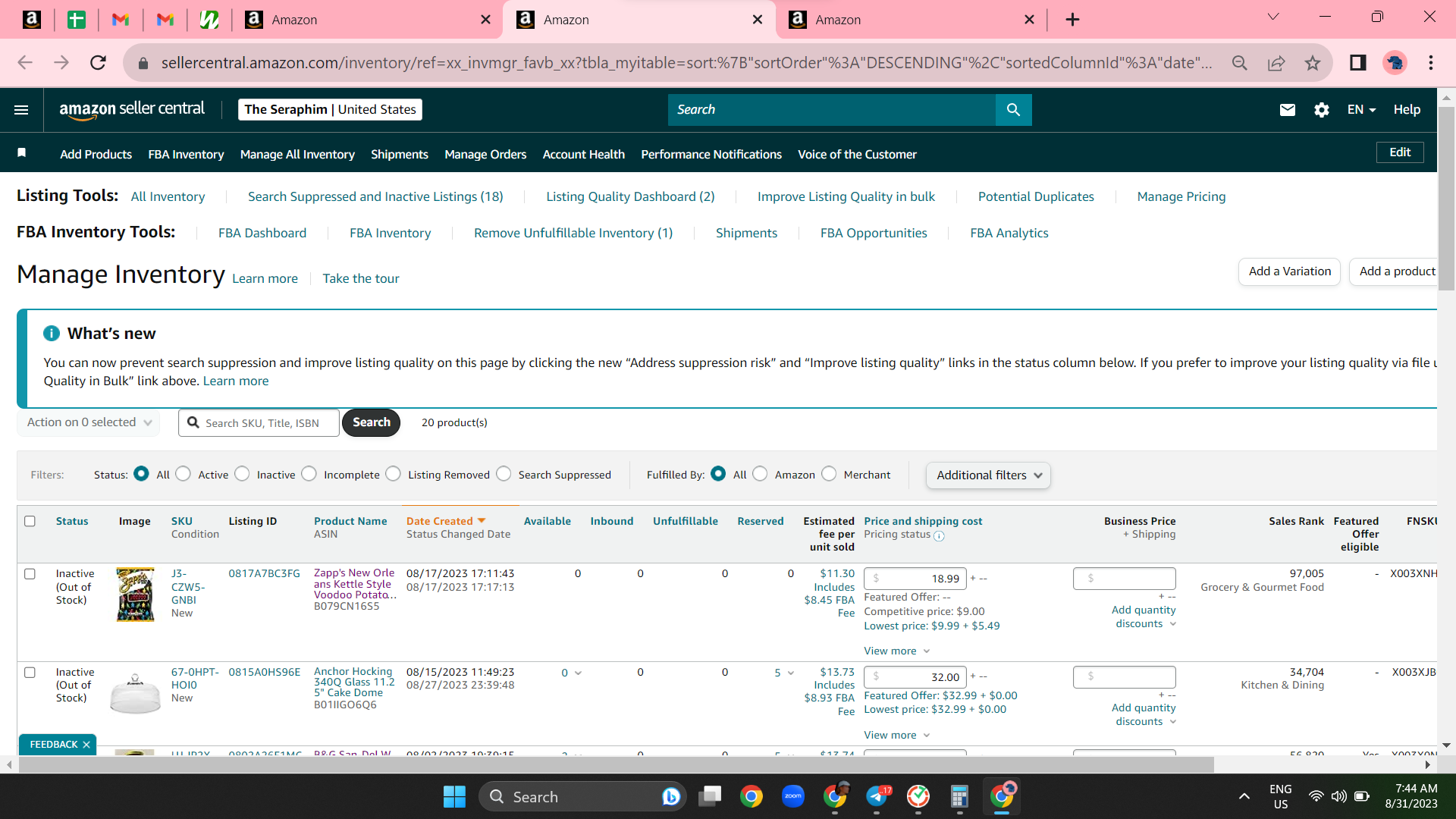
Task: Open the Anchor Hocking cake dome thumbnail
Action: tap(135, 693)
